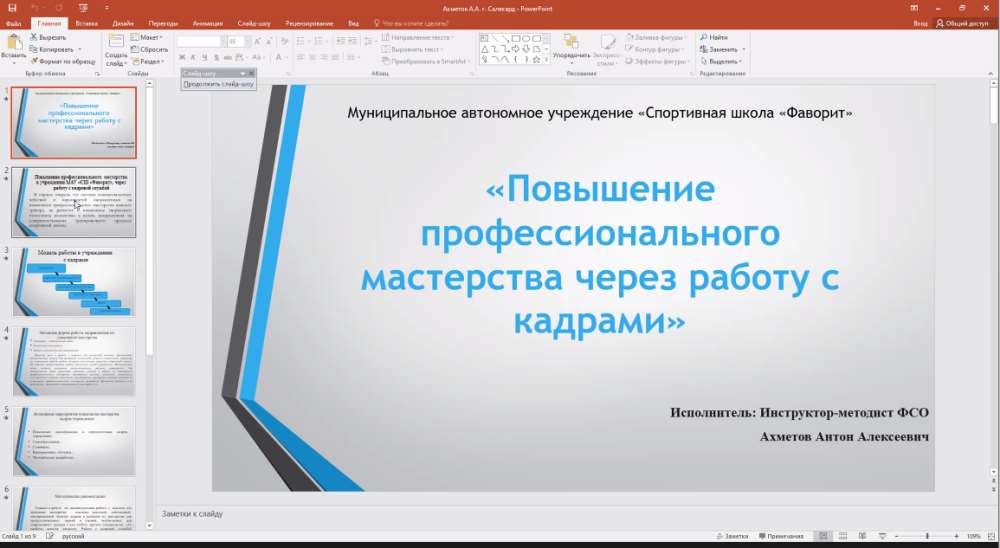Open the Раздел dropdown
Viewport: 1000px width, 548px height.
(148, 61)
